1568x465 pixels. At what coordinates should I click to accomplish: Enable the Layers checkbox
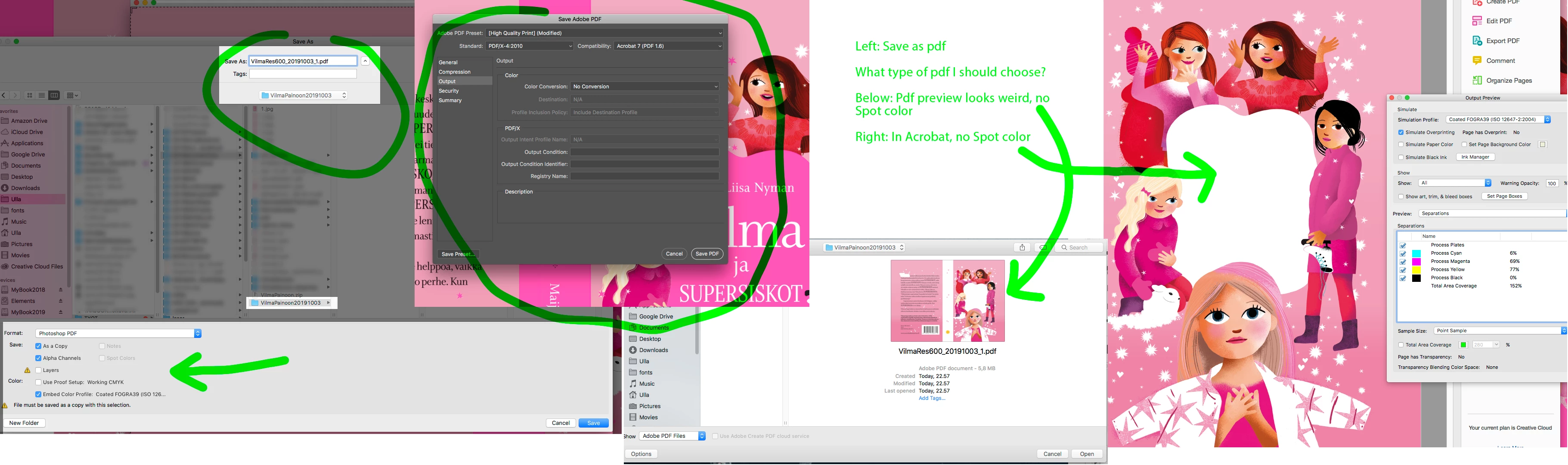pyautogui.click(x=38, y=370)
